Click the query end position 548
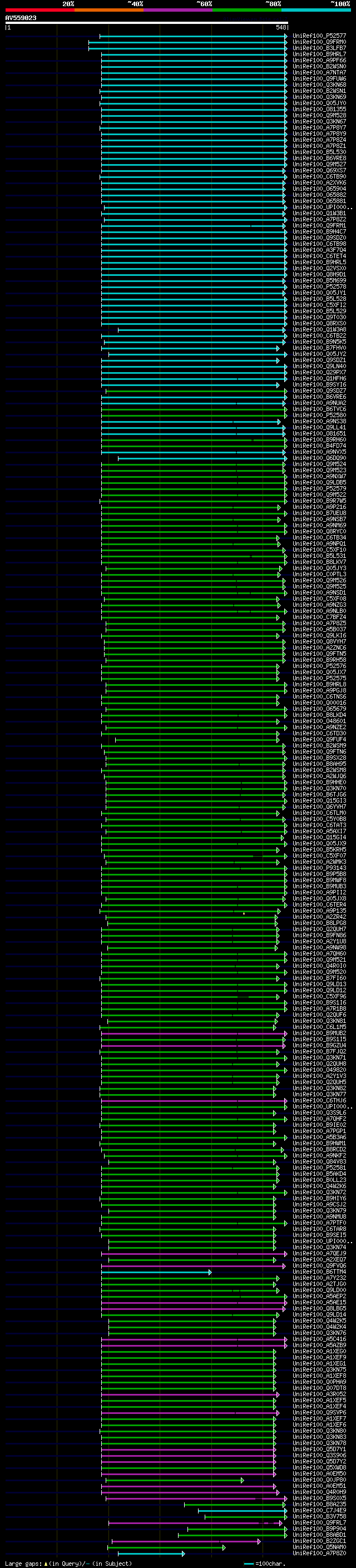 pyautogui.click(x=280, y=27)
